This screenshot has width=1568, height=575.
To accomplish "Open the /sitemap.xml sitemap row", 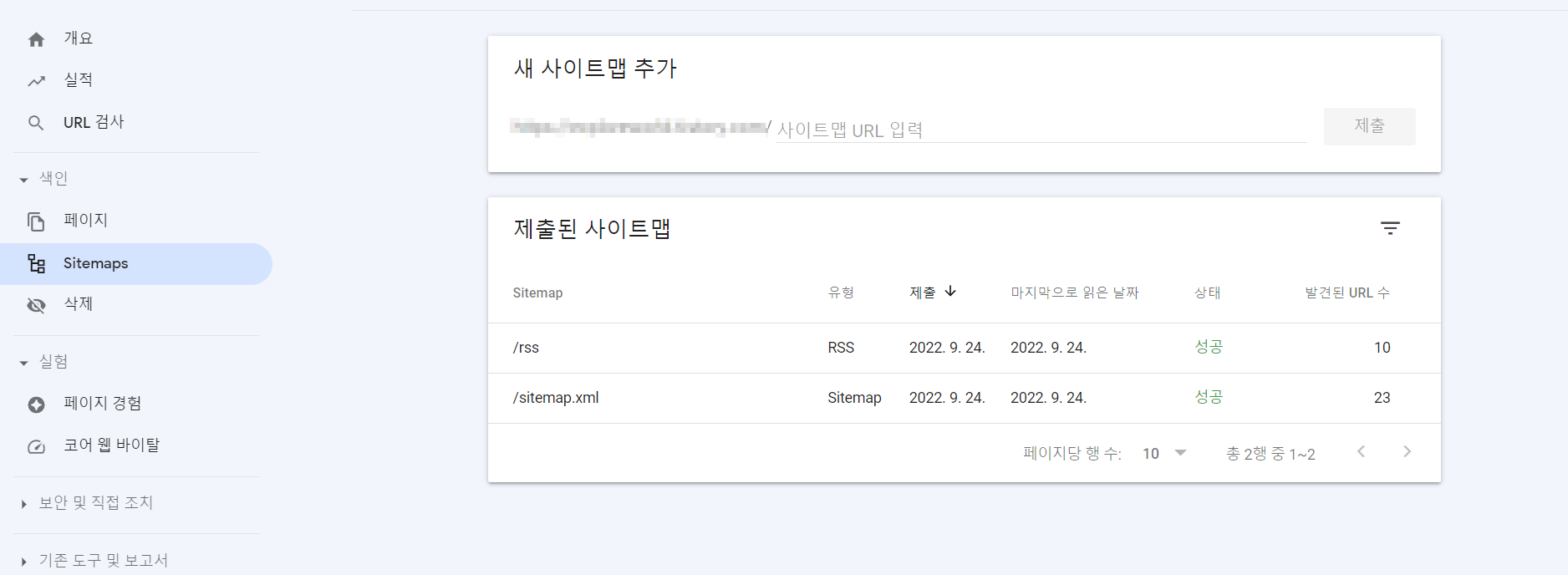I will pyautogui.click(x=964, y=398).
